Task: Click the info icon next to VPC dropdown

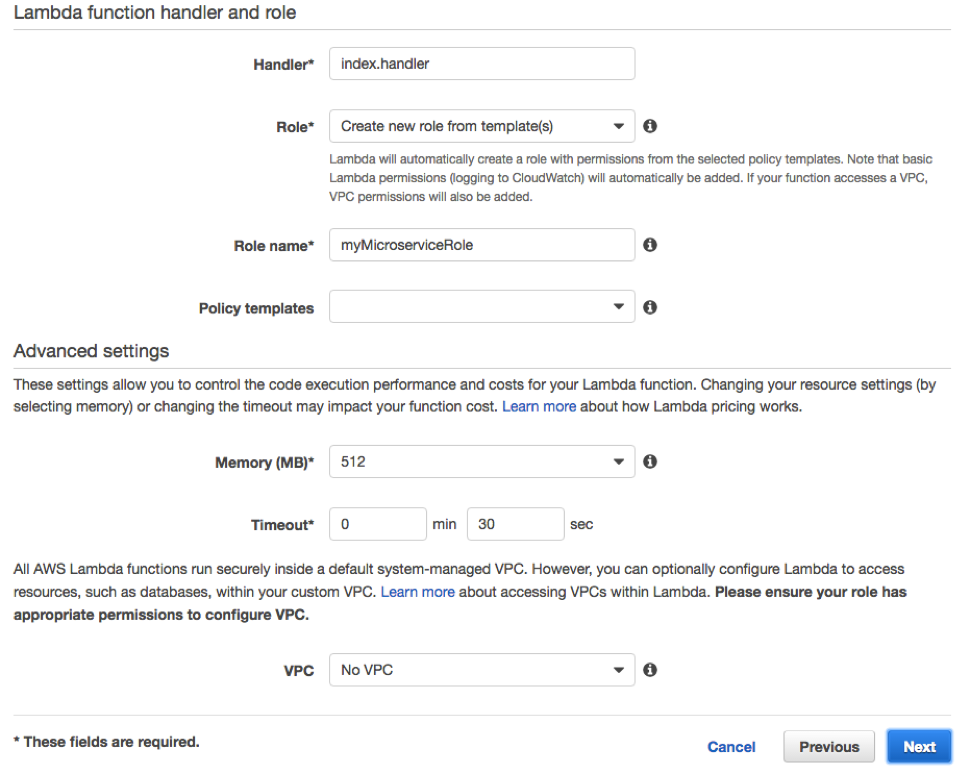Action: (650, 670)
